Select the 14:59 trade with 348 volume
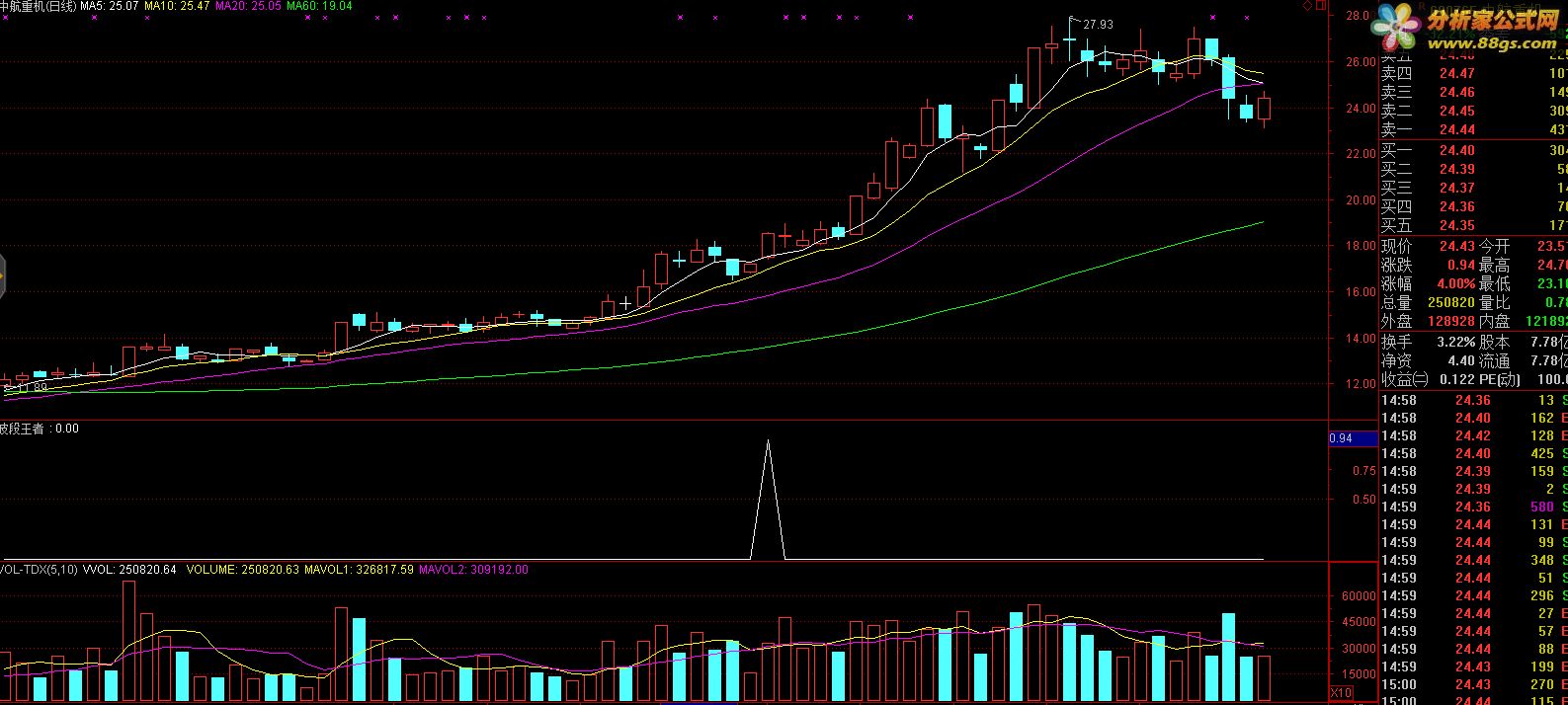The width and height of the screenshot is (1568, 705). 1473,560
